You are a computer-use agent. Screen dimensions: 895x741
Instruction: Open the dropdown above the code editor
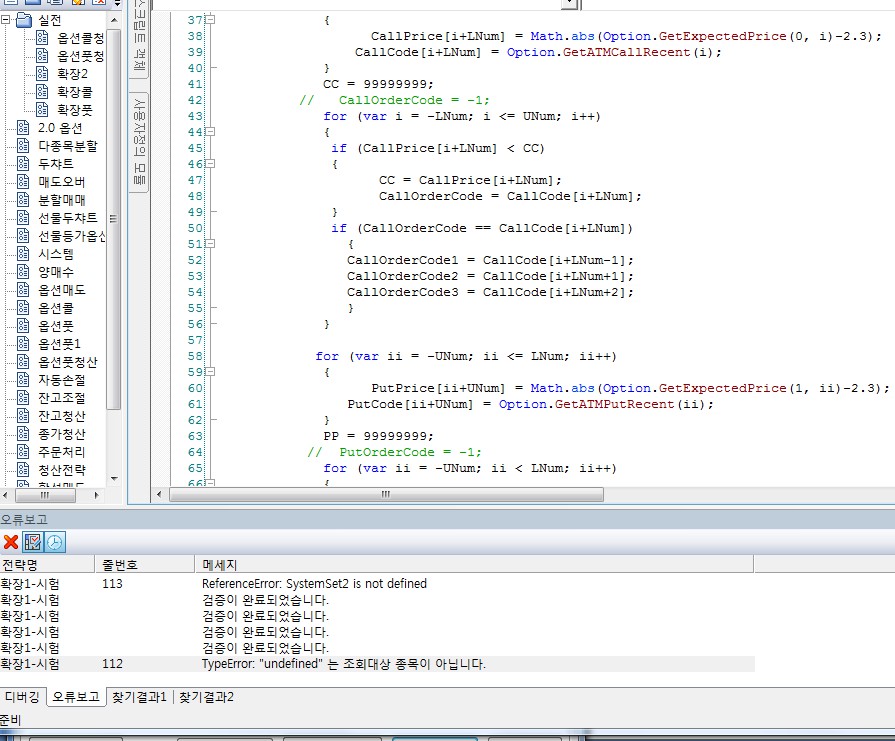pos(571,4)
